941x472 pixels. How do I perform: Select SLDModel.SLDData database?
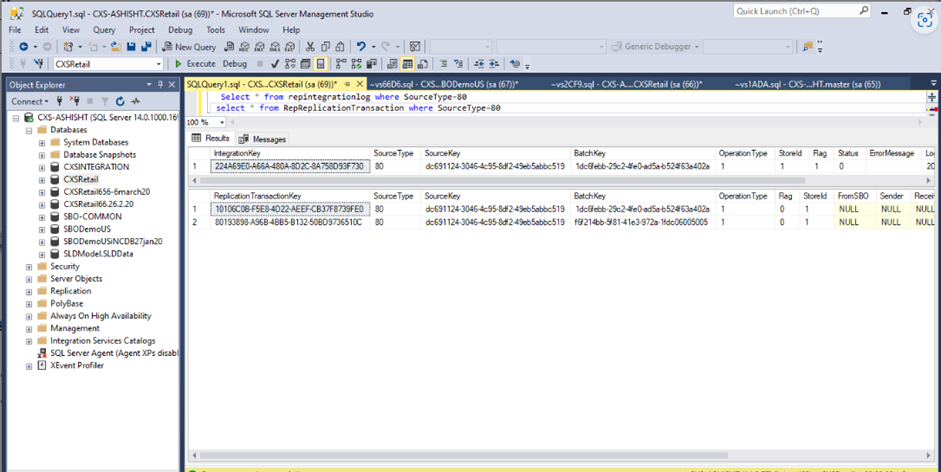coord(98,253)
